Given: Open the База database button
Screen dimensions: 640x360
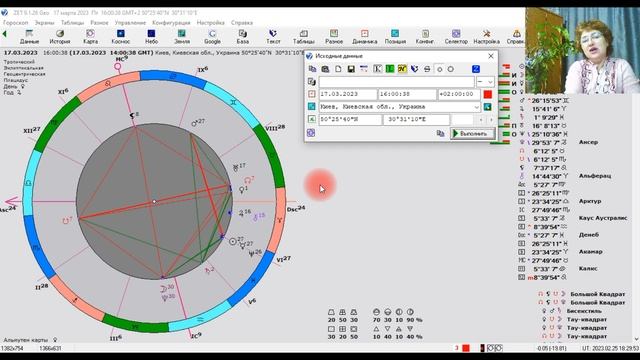Looking at the screenshot, I should 243,36.
